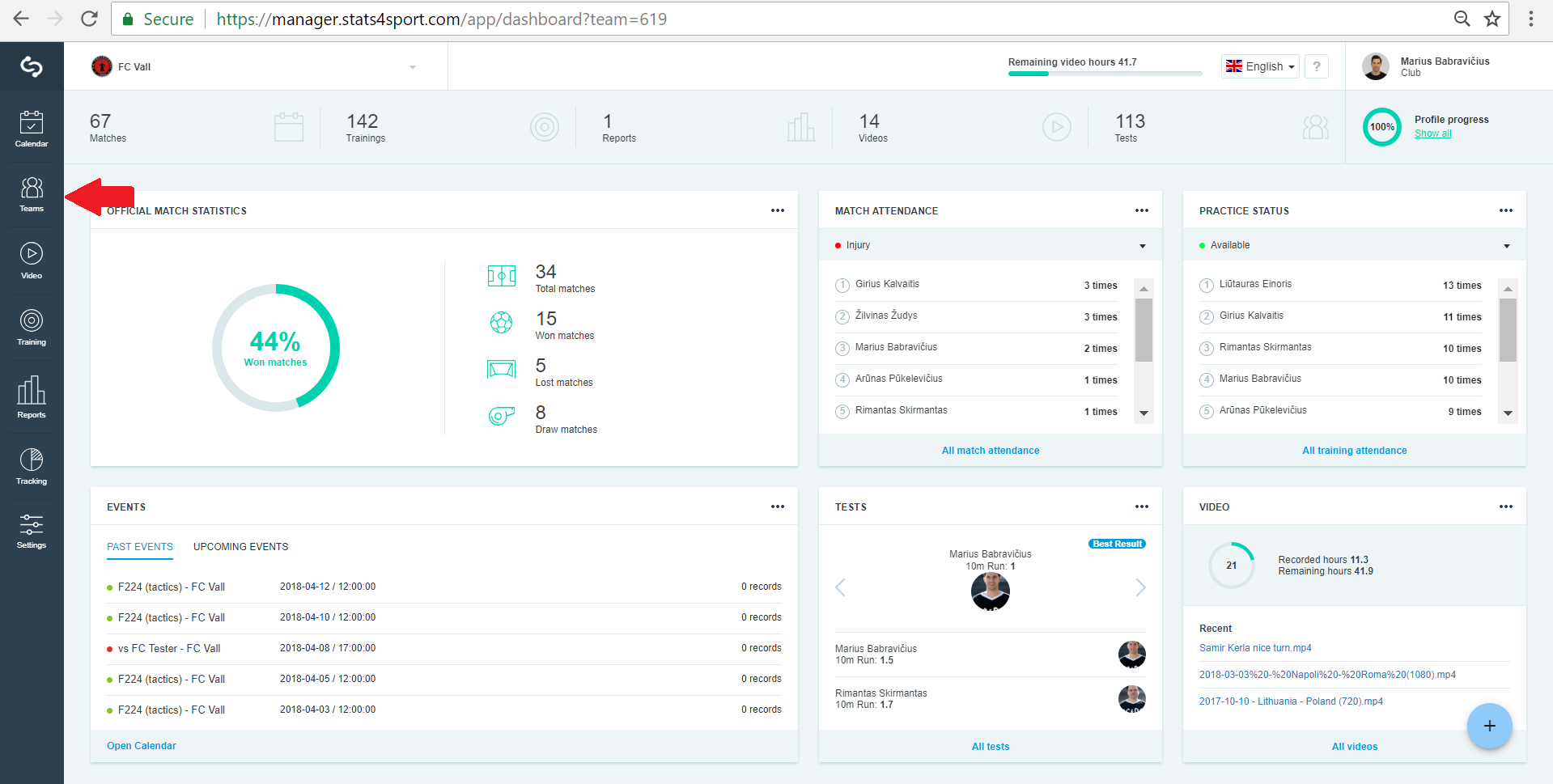Select the Past Events tab

140,547
